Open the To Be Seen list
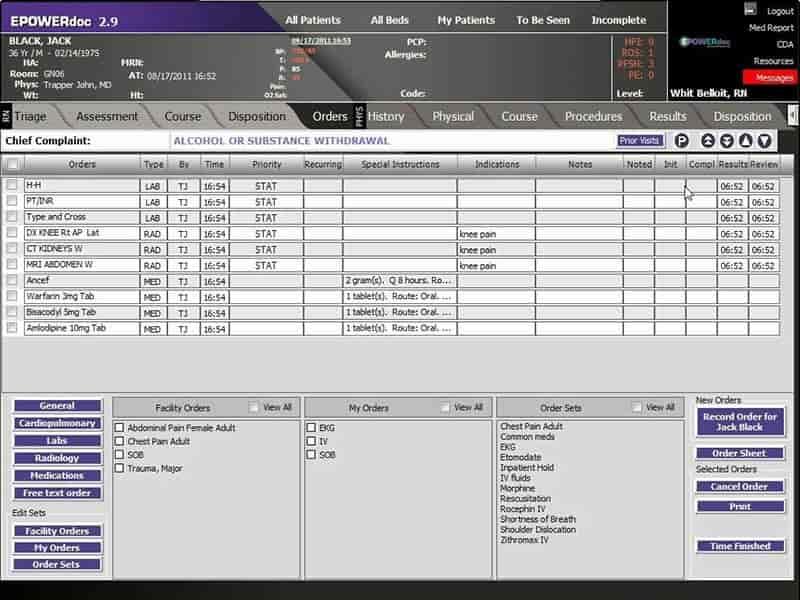 pos(543,20)
